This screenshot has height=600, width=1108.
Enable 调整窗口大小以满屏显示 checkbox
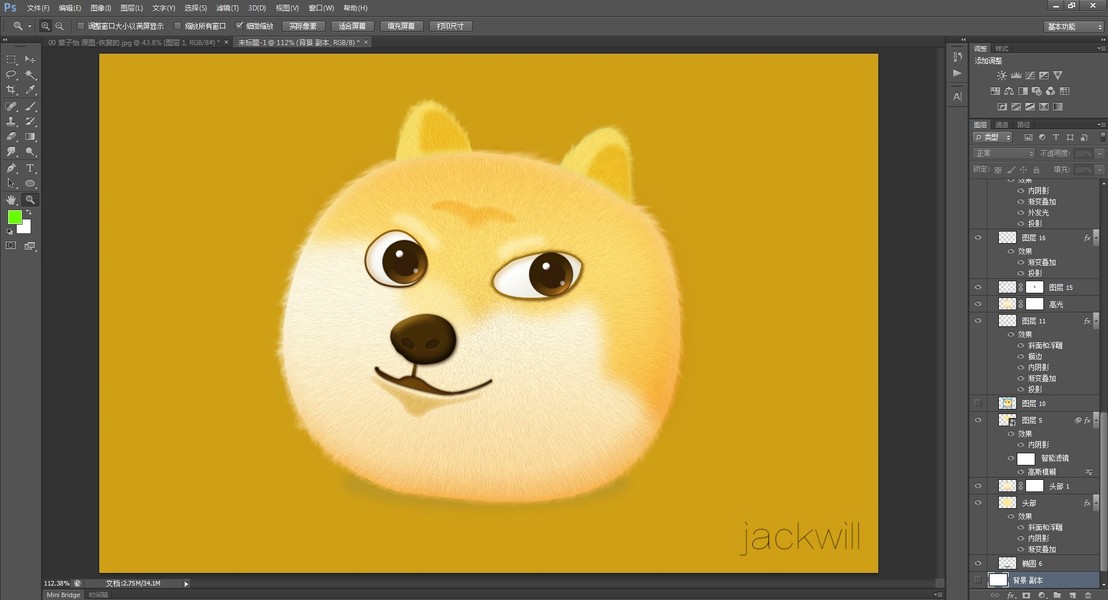(81, 26)
